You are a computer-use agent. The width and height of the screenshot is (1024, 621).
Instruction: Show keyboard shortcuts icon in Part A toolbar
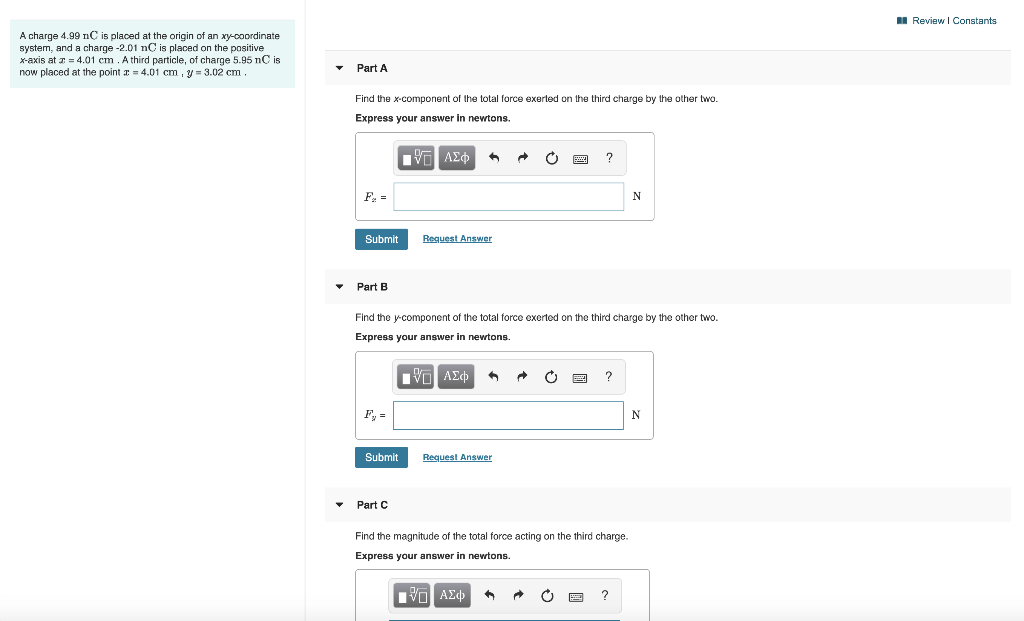point(581,159)
